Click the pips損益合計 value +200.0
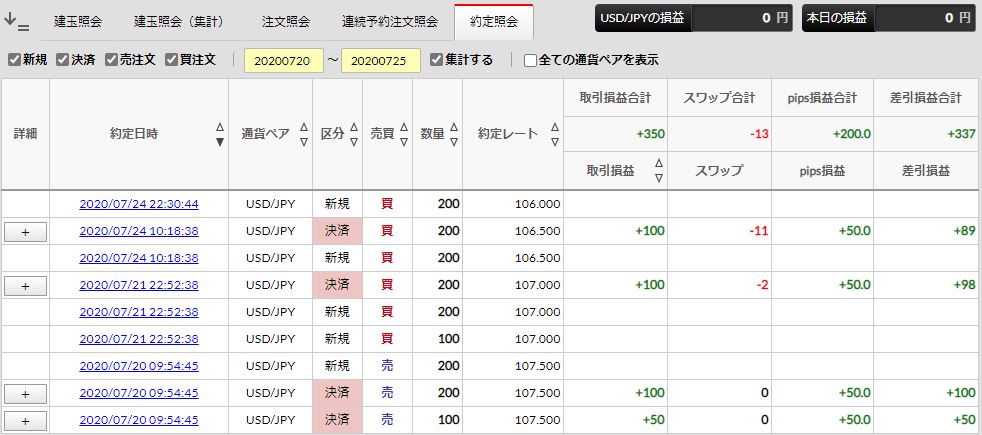This screenshot has height=435, width=982. 851,134
